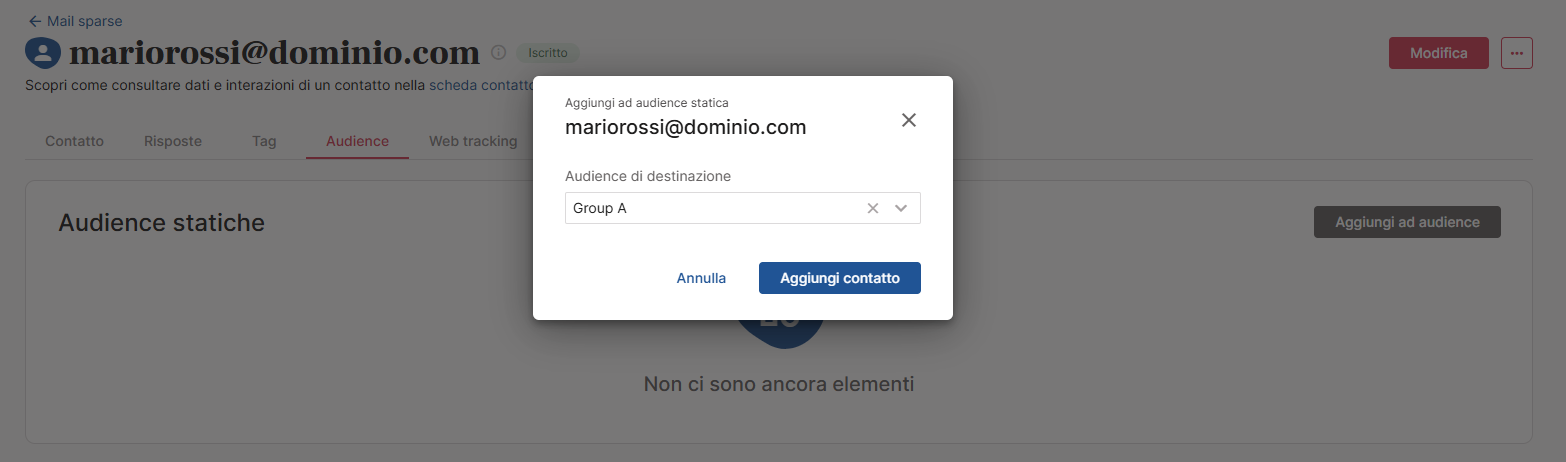Open the Audience di destinazione combo box
Screen dimensions: 1566x462
[x=710, y=208]
